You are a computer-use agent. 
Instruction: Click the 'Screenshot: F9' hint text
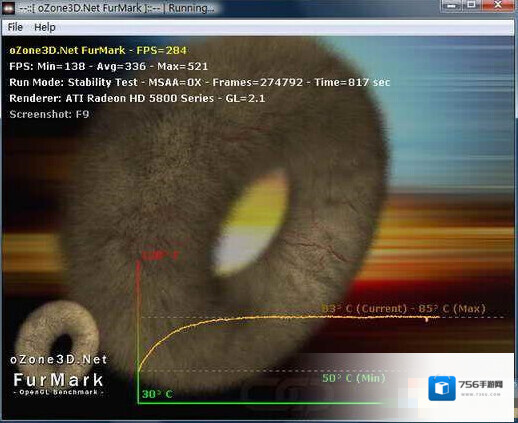coord(49,114)
